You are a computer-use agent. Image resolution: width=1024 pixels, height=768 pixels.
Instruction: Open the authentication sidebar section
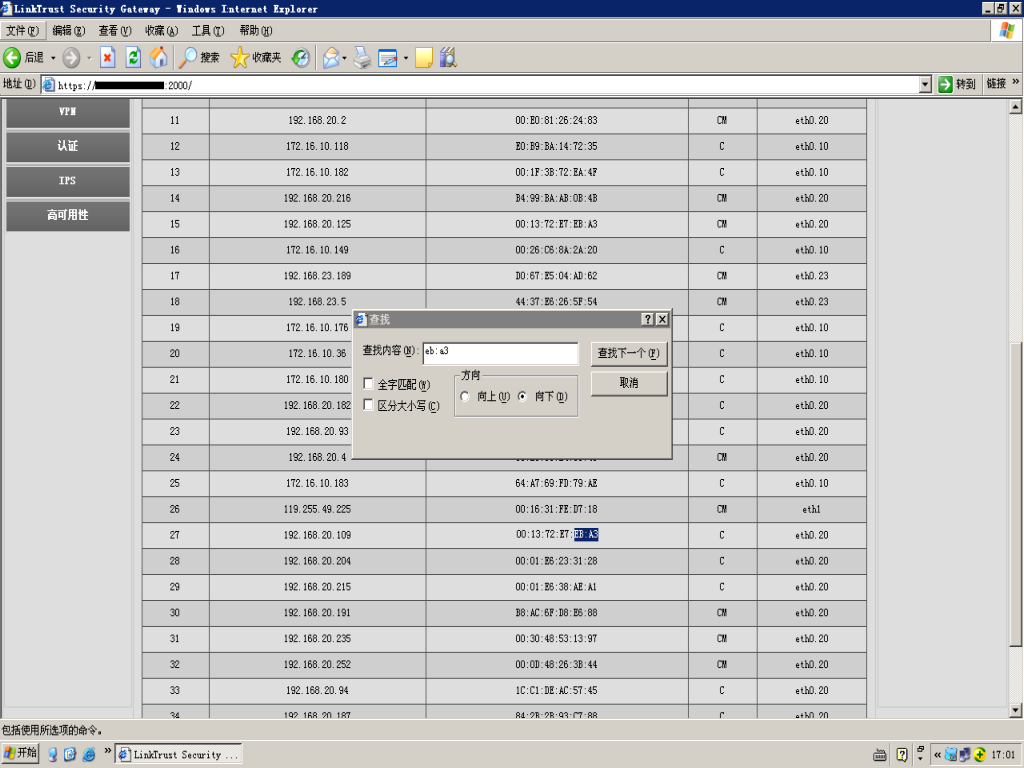pyautogui.click(x=68, y=146)
